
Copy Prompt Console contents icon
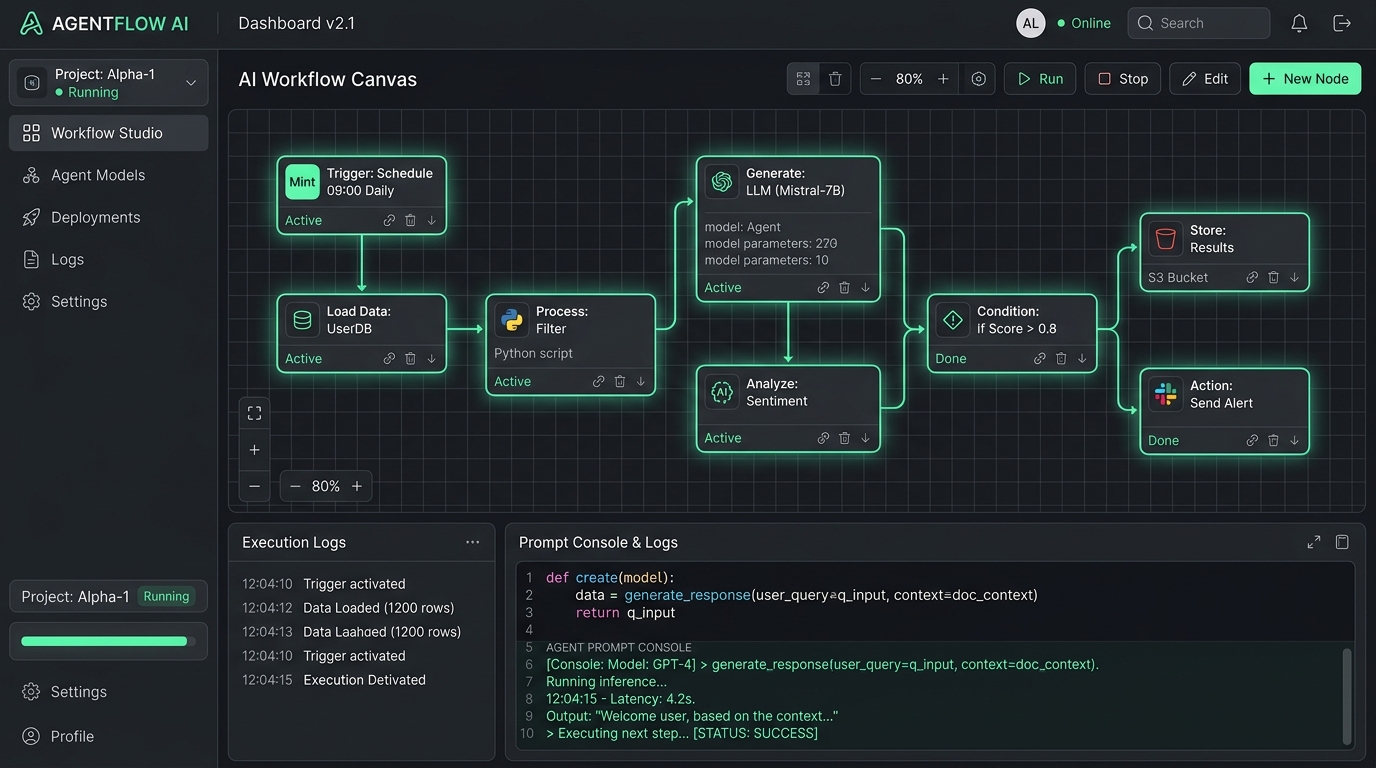point(1342,542)
